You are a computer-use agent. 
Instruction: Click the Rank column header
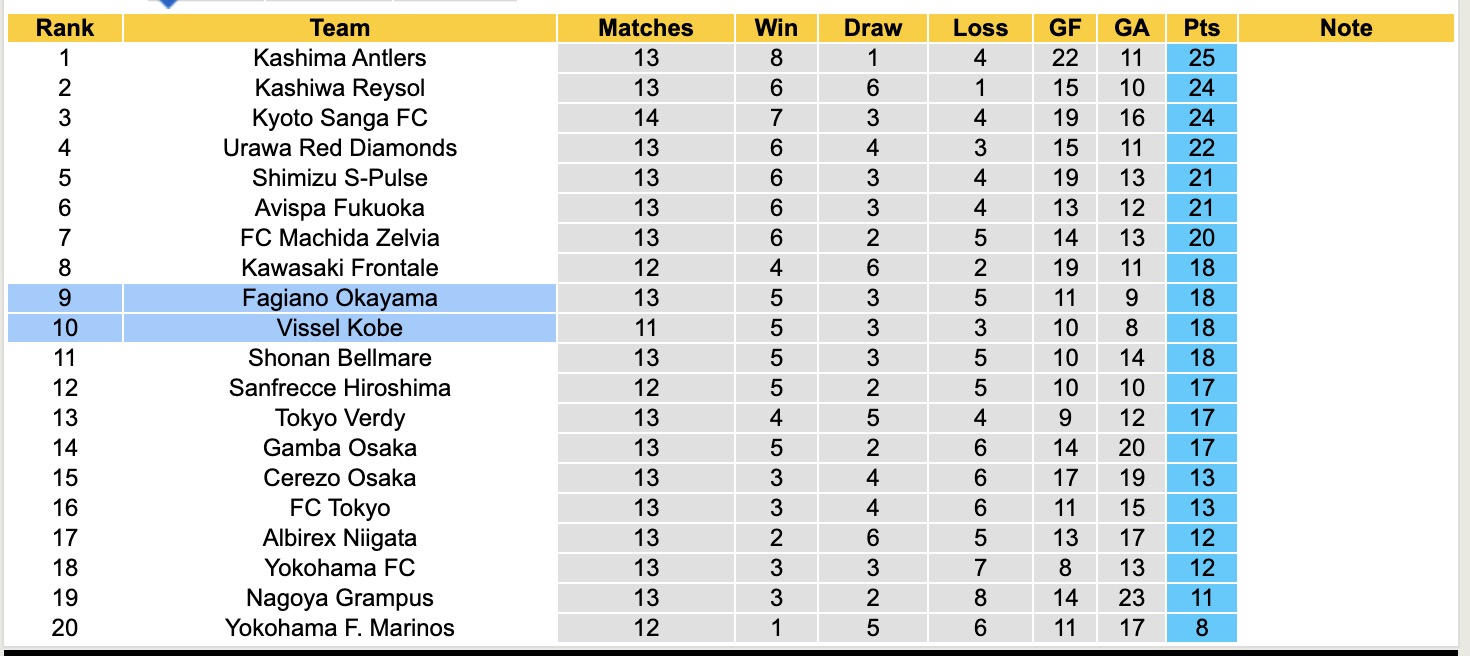(x=65, y=28)
